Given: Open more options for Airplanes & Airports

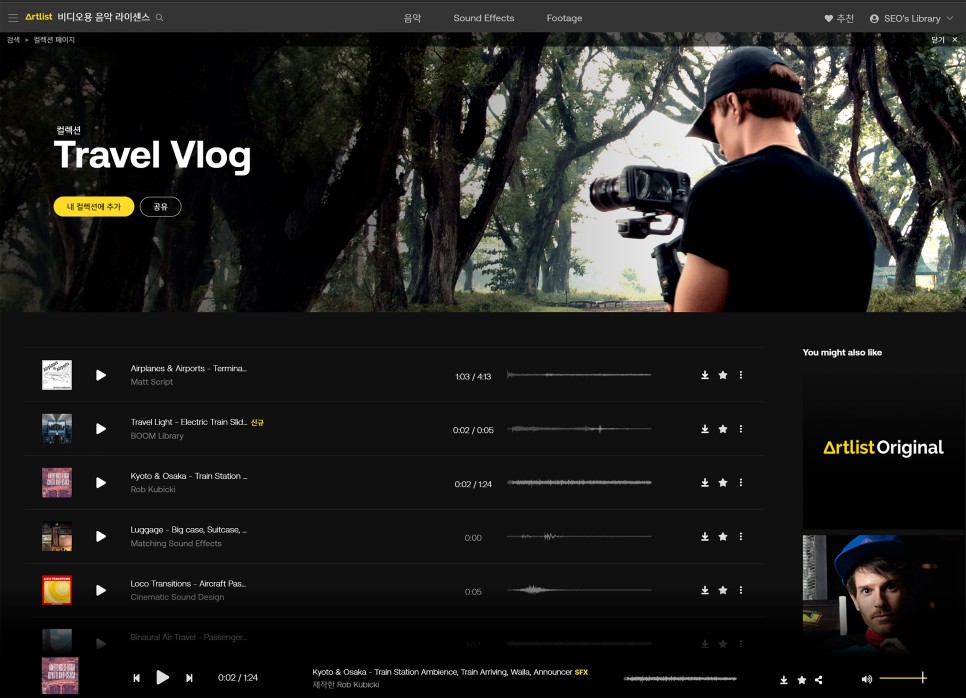Looking at the screenshot, I should [741, 375].
